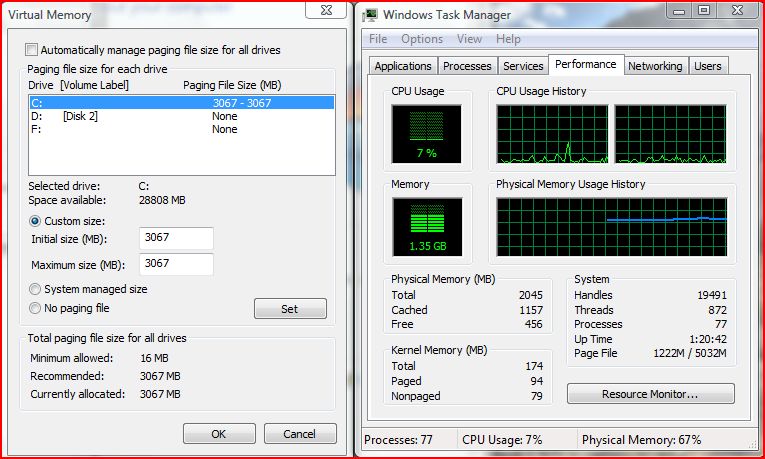Confirm with OK in Virtual Memory dialog
Image resolution: width=765 pixels, height=459 pixels.
(x=219, y=434)
